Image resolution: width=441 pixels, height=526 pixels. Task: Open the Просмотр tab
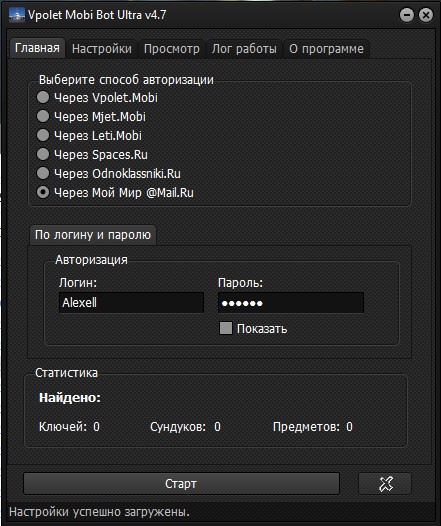172,49
